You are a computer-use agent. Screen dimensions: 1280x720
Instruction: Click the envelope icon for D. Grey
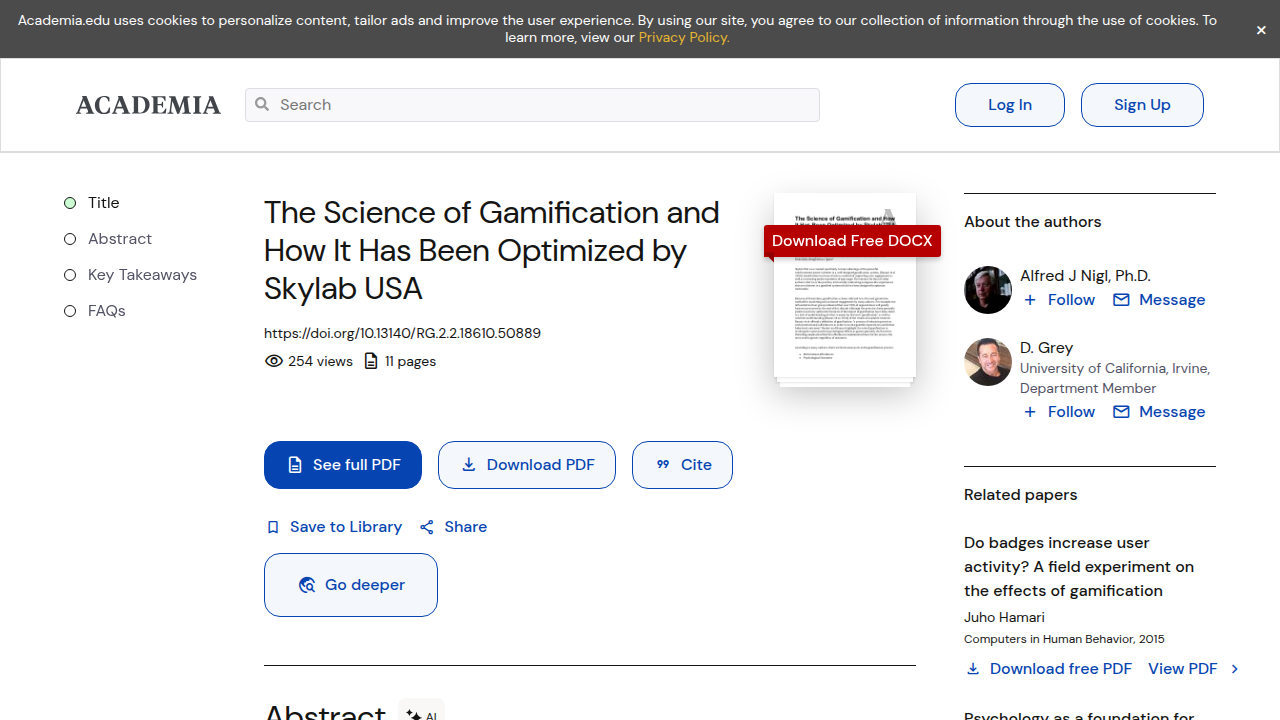pyautogui.click(x=1122, y=412)
